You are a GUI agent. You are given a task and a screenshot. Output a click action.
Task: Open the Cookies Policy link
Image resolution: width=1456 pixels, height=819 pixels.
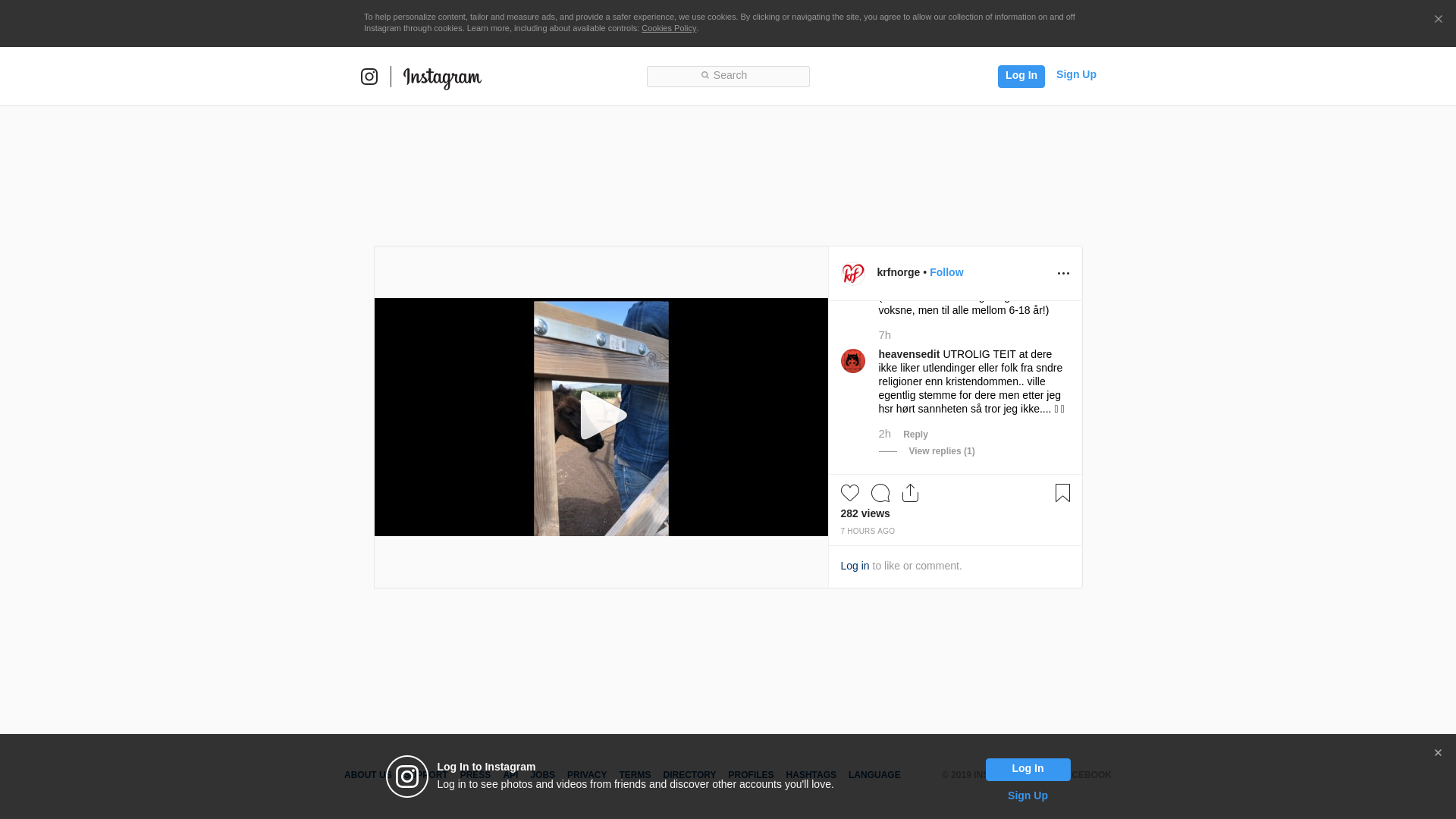click(x=669, y=29)
